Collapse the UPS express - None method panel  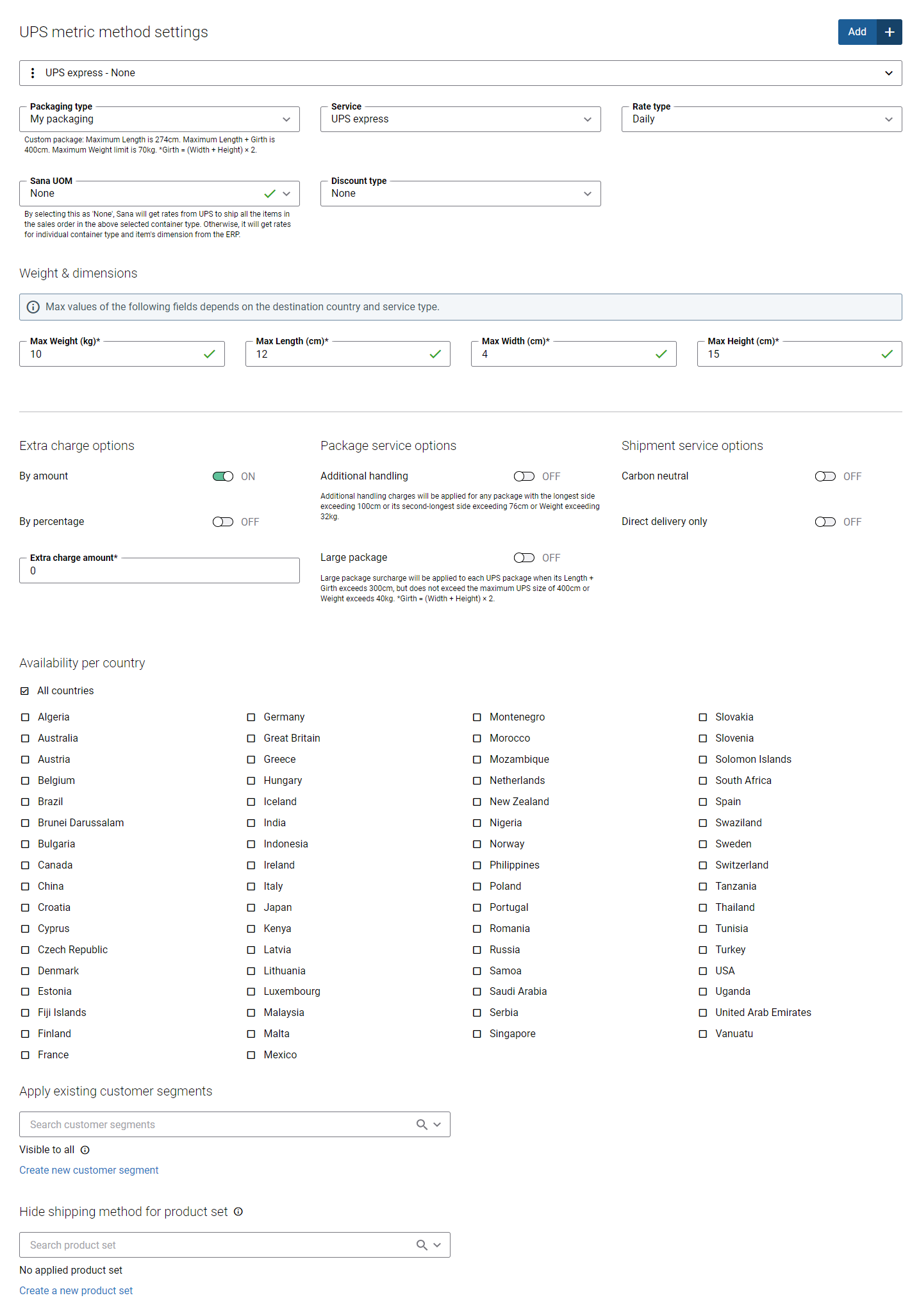889,73
